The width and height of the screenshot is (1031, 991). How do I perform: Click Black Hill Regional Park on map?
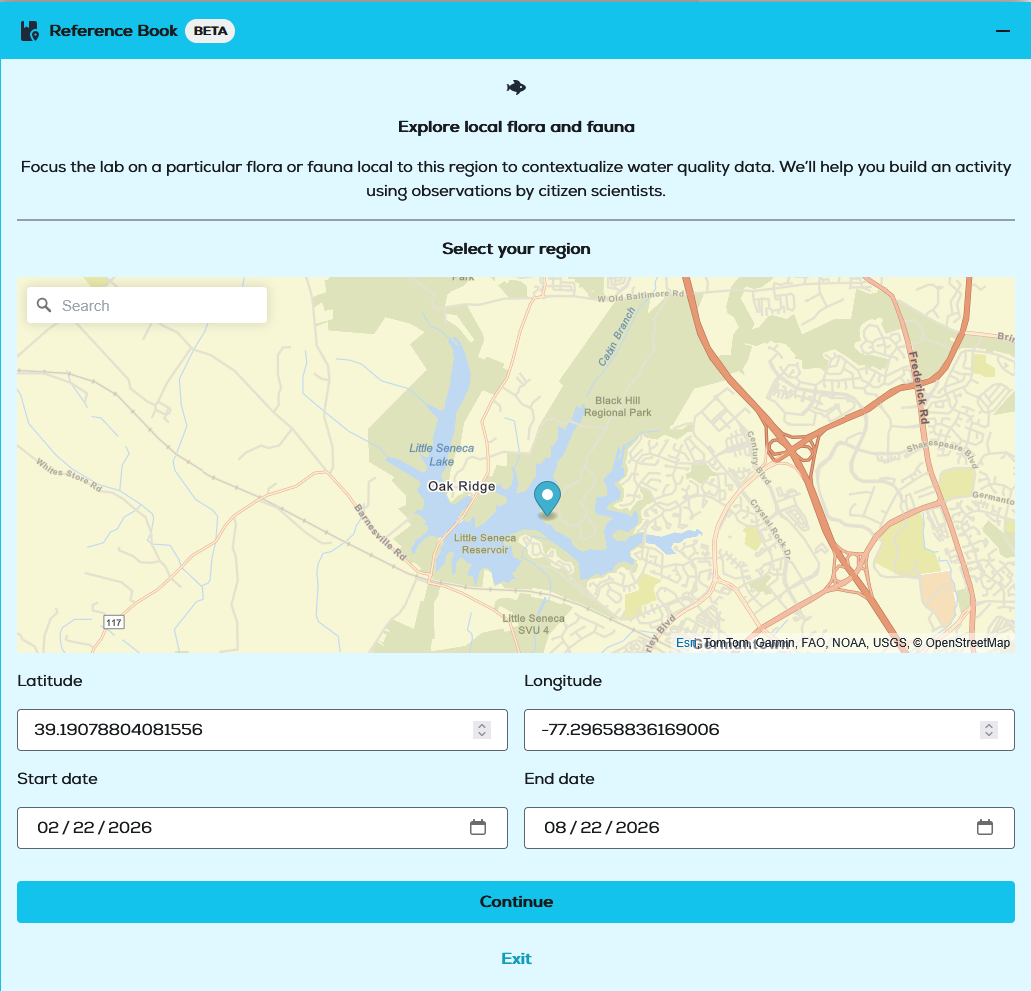(617, 406)
